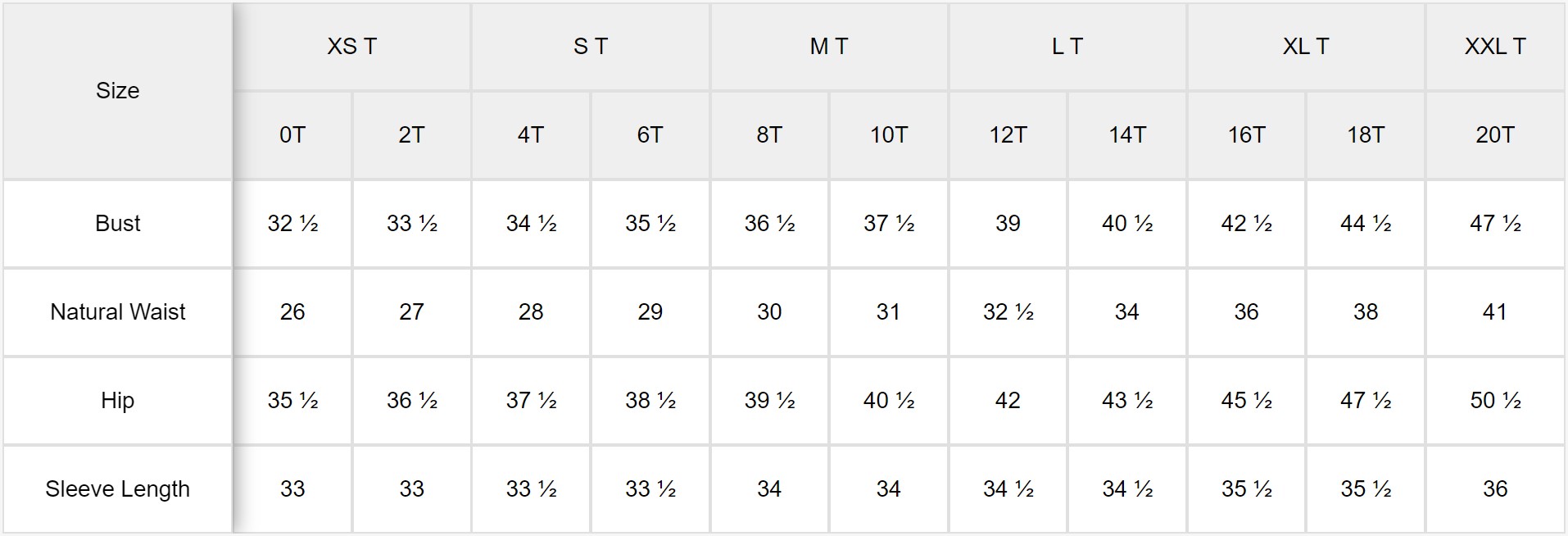Select Bust value 39 under 12T

coord(1008,224)
